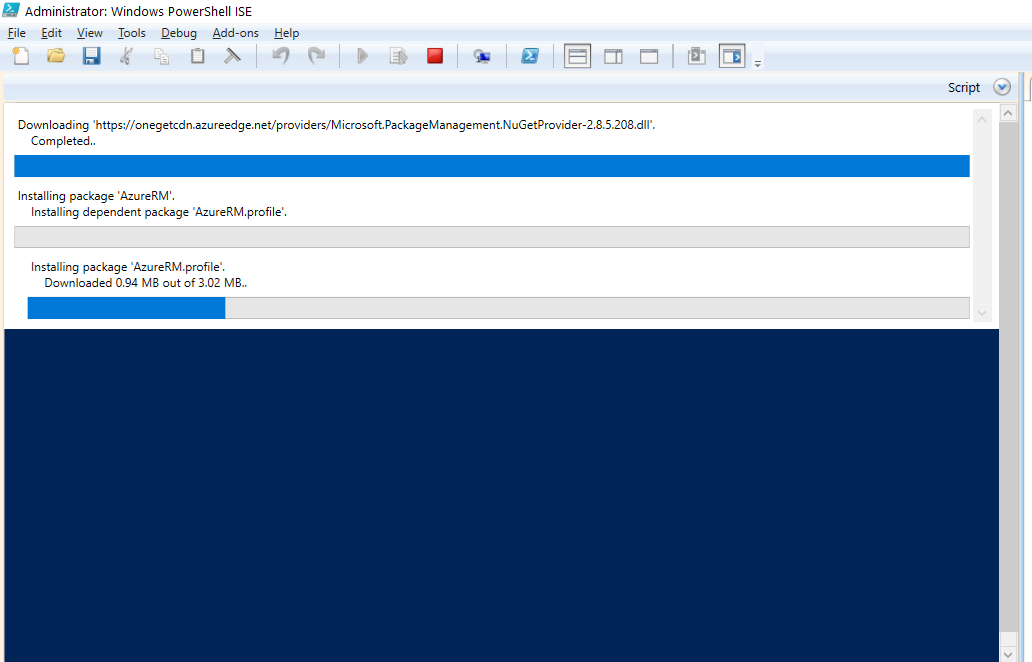1032x662 pixels.
Task: Open a New Remote PowerShell Tab
Action: (x=482, y=56)
